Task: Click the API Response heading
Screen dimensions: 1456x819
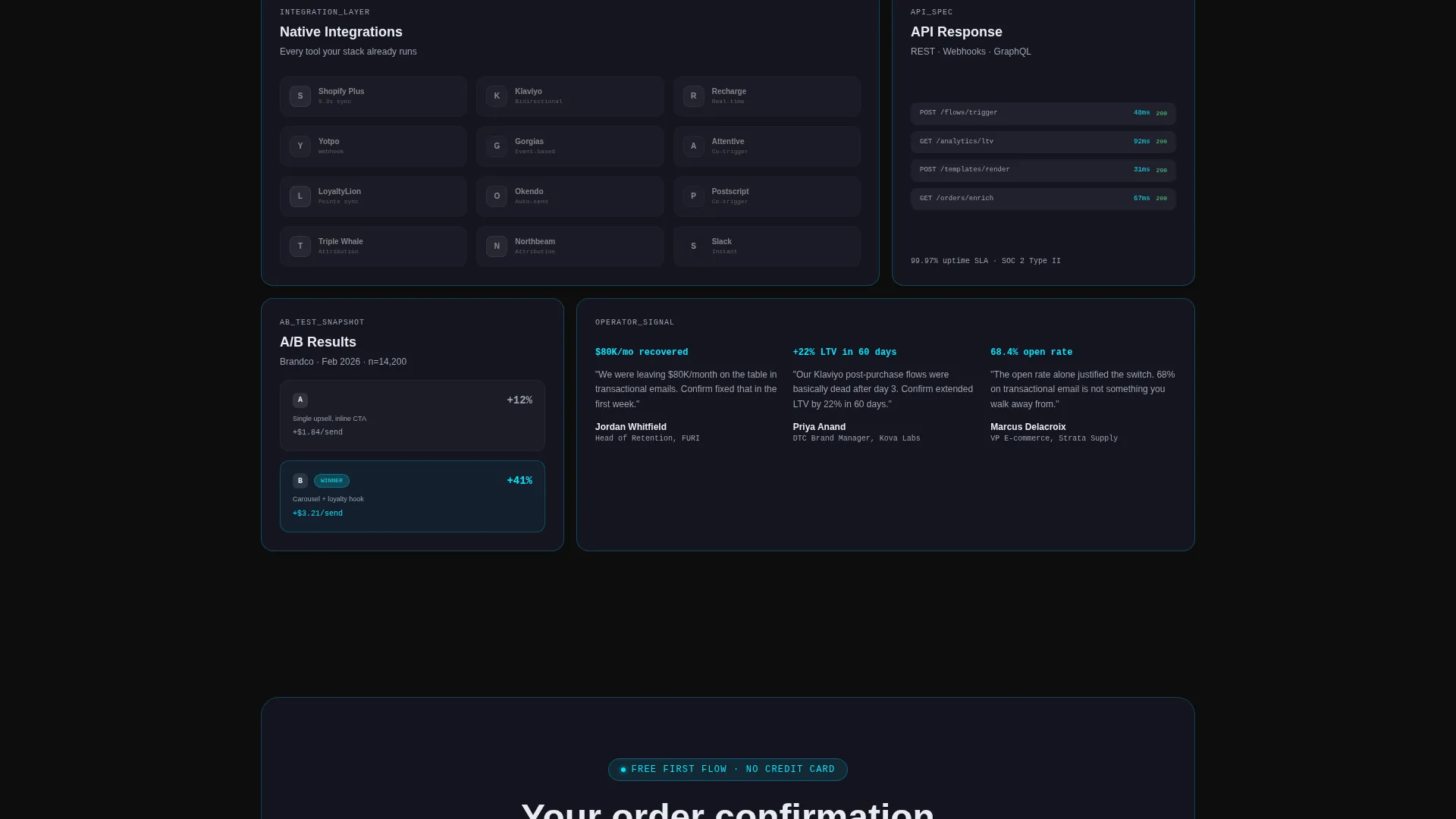Action: (956, 32)
